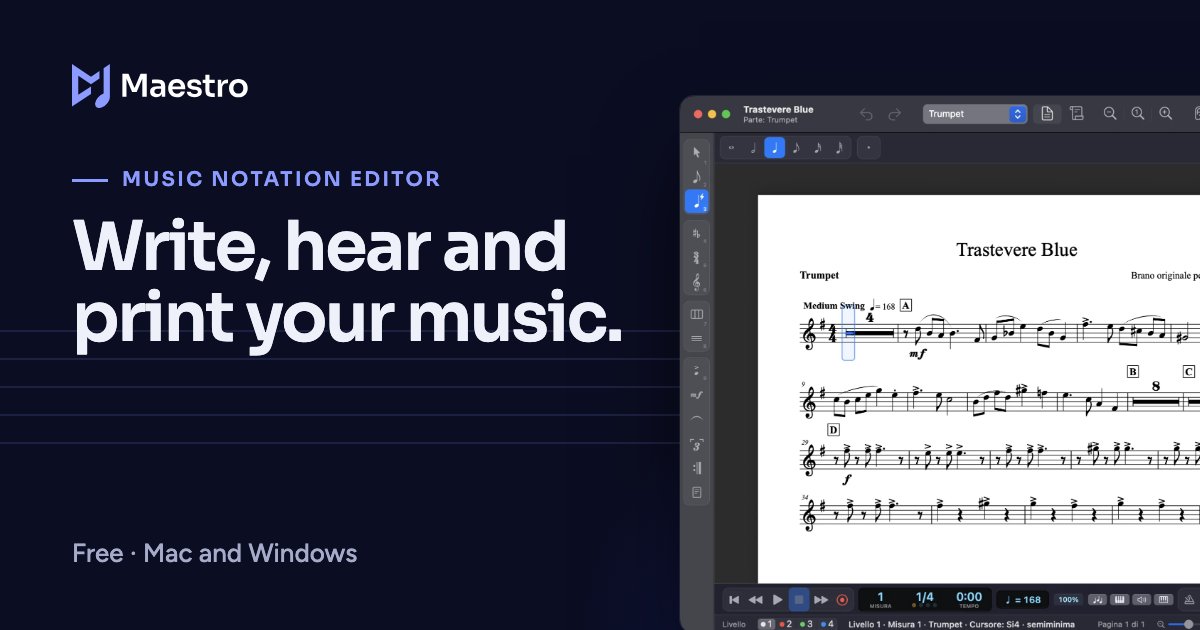Select the slur tool
This screenshot has width=1200, height=630.
point(697,419)
